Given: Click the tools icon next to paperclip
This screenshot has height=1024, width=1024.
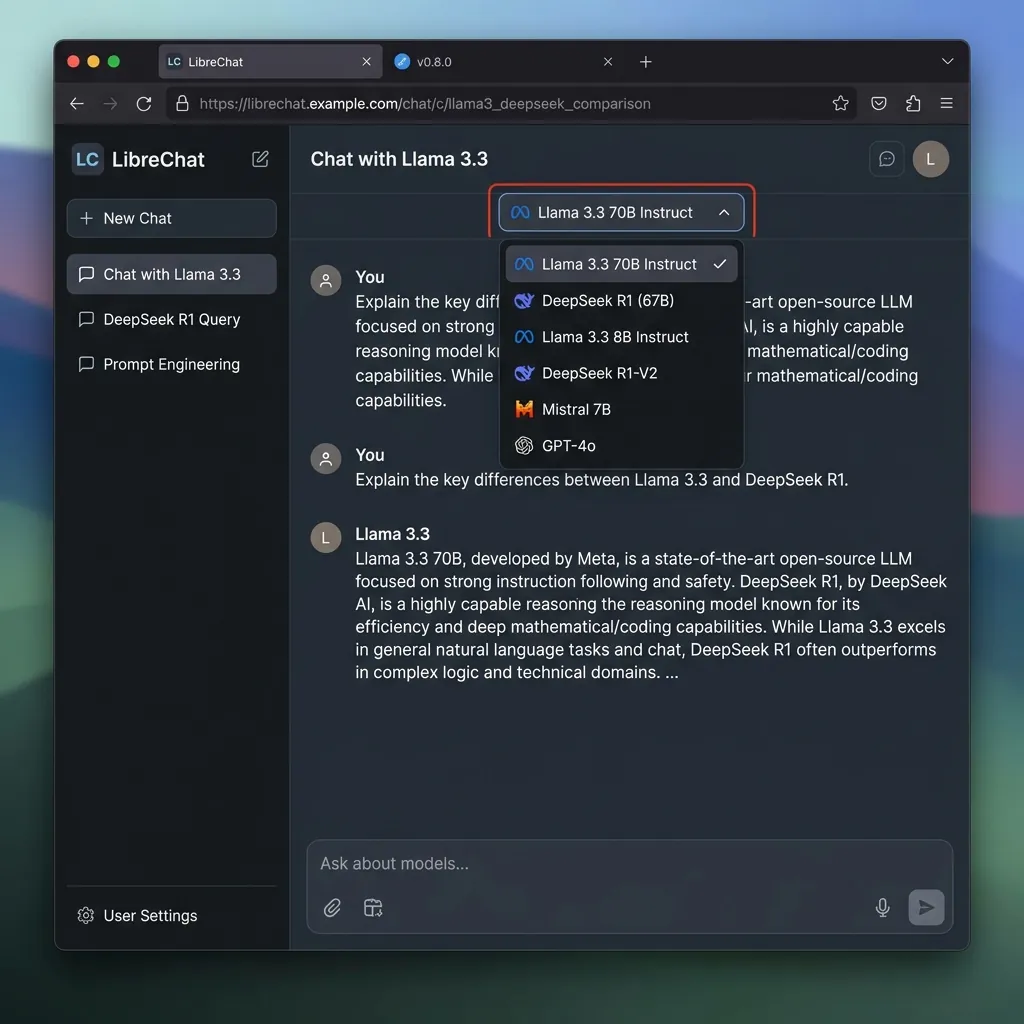Looking at the screenshot, I should coord(373,907).
